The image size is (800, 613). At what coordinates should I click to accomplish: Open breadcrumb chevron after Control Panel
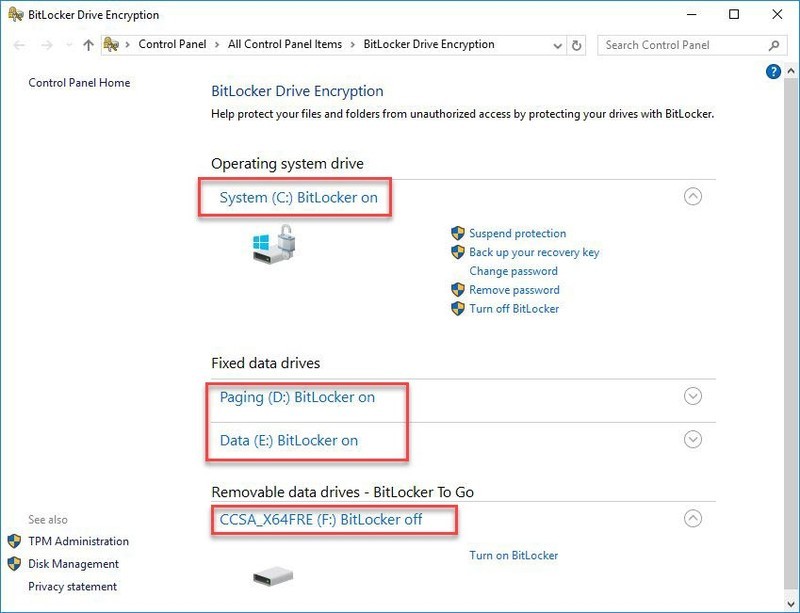pyautogui.click(x=217, y=45)
